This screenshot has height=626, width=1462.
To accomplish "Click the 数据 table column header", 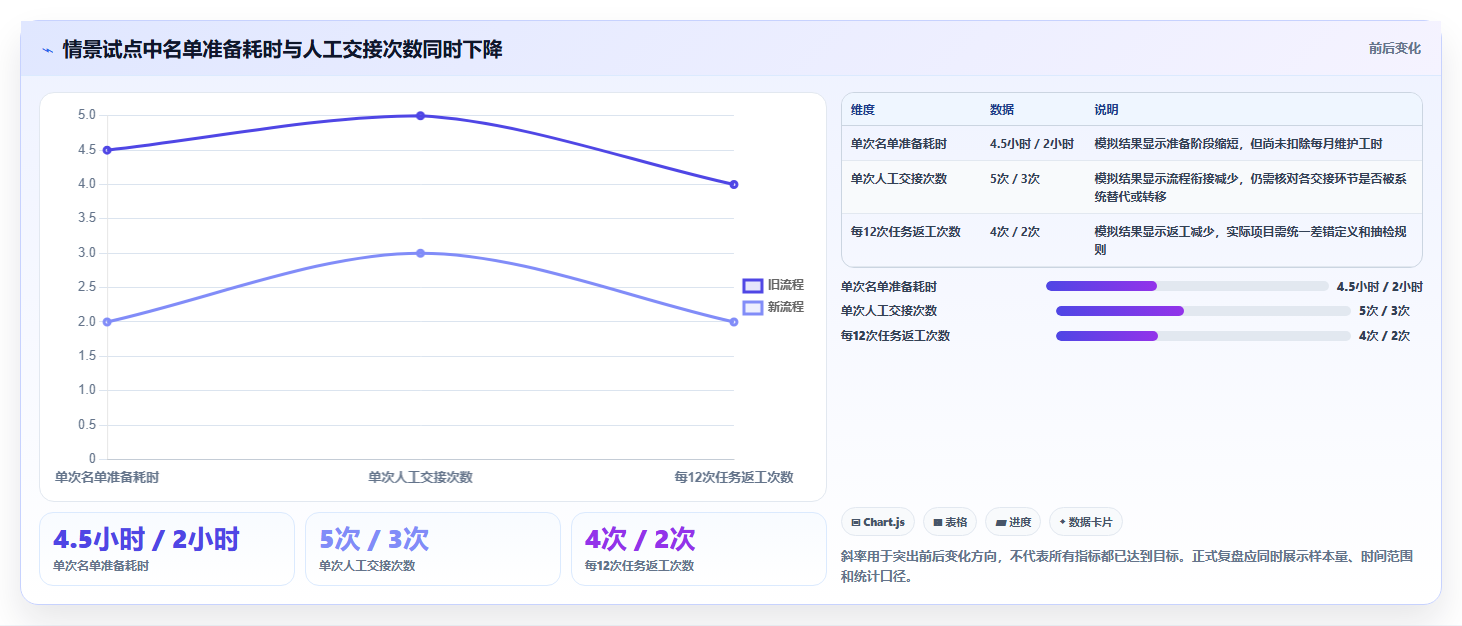I will [1002, 110].
